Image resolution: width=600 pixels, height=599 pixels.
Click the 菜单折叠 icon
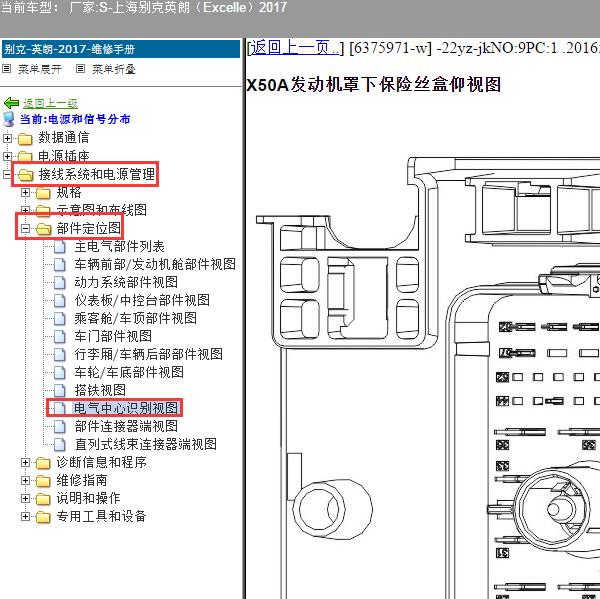coord(80,69)
